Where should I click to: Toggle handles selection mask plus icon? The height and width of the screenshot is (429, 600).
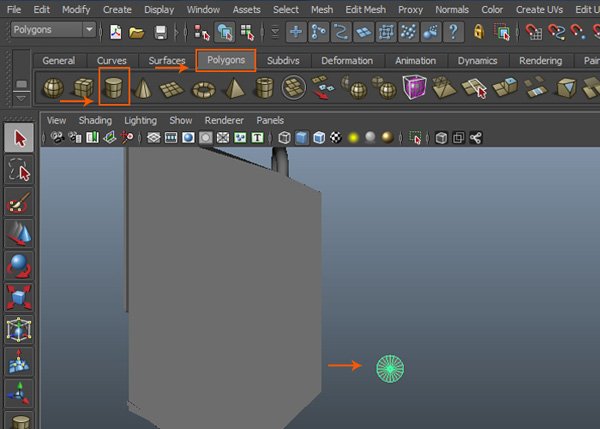pos(296,32)
